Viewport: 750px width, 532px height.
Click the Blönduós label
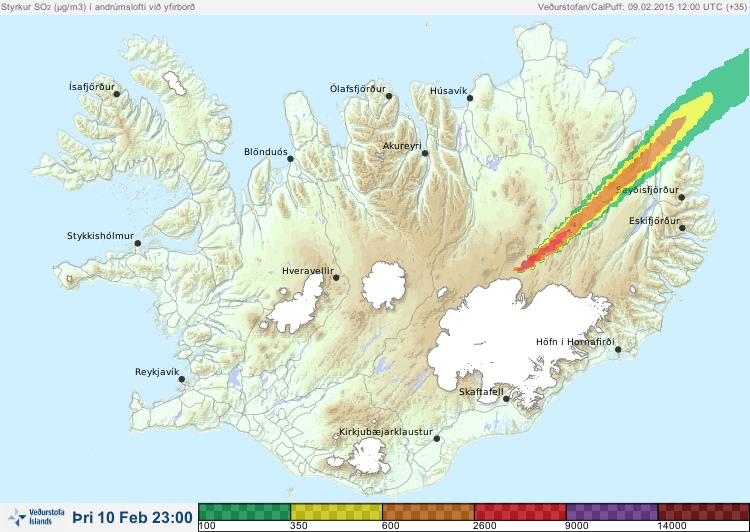(x=266, y=152)
